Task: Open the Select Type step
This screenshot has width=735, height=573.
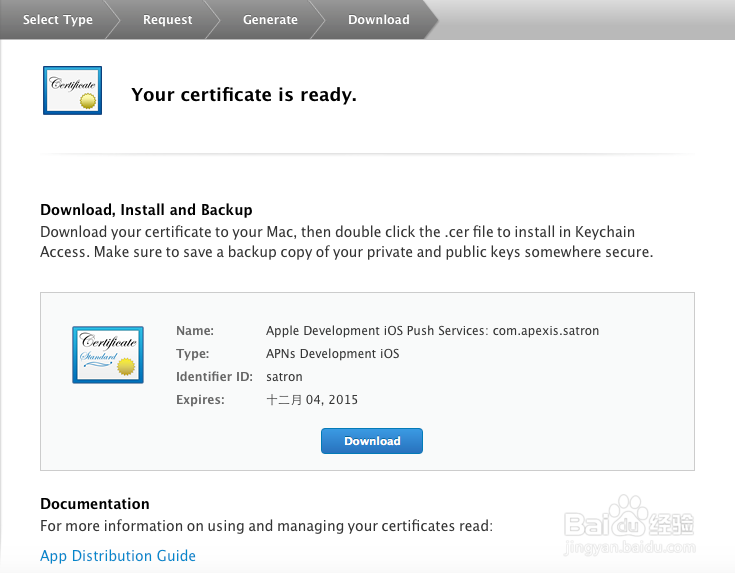Action: click(x=58, y=20)
